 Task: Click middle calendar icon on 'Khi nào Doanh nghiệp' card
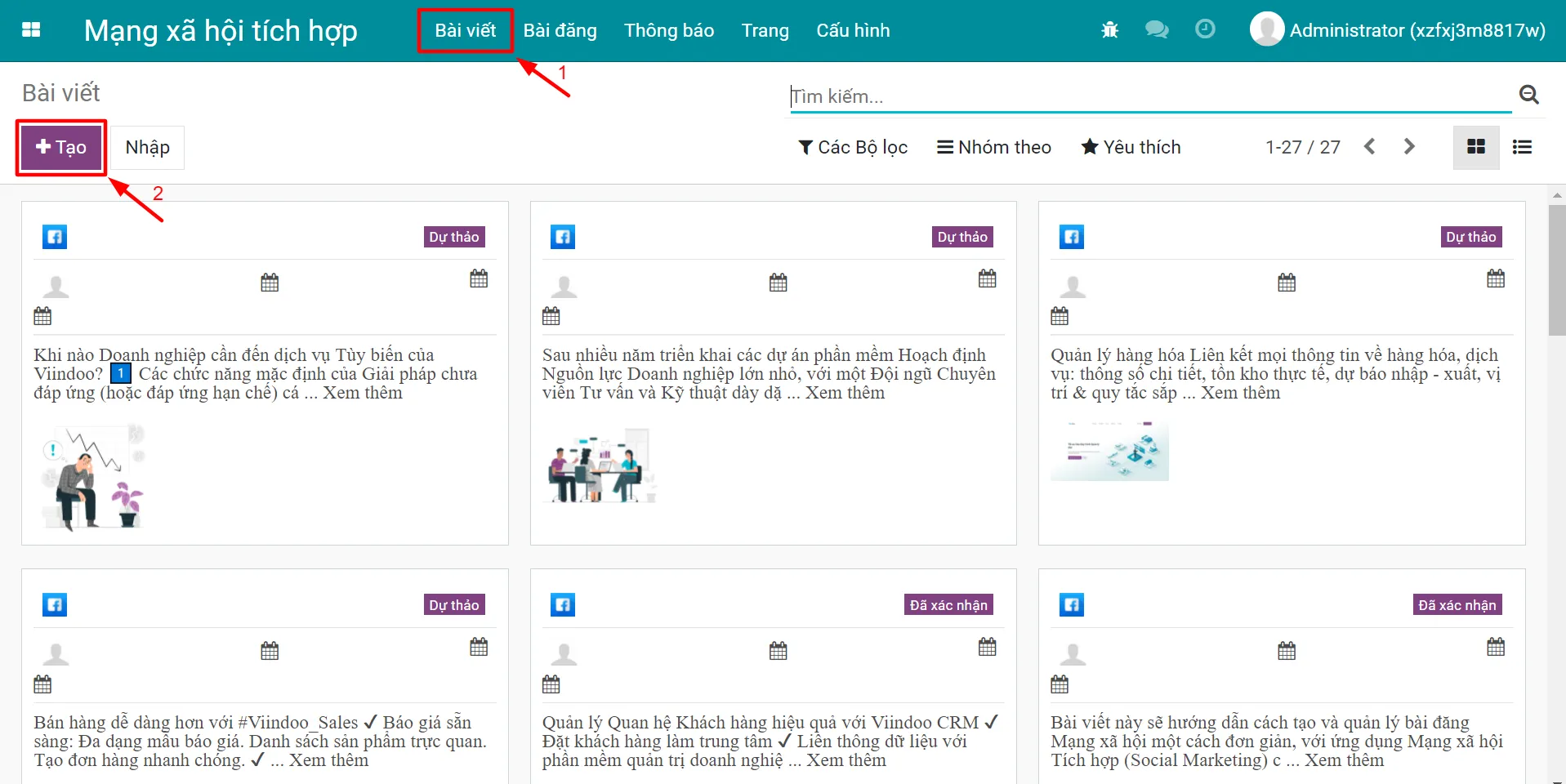pyautogui.click(x=270, y=283)
